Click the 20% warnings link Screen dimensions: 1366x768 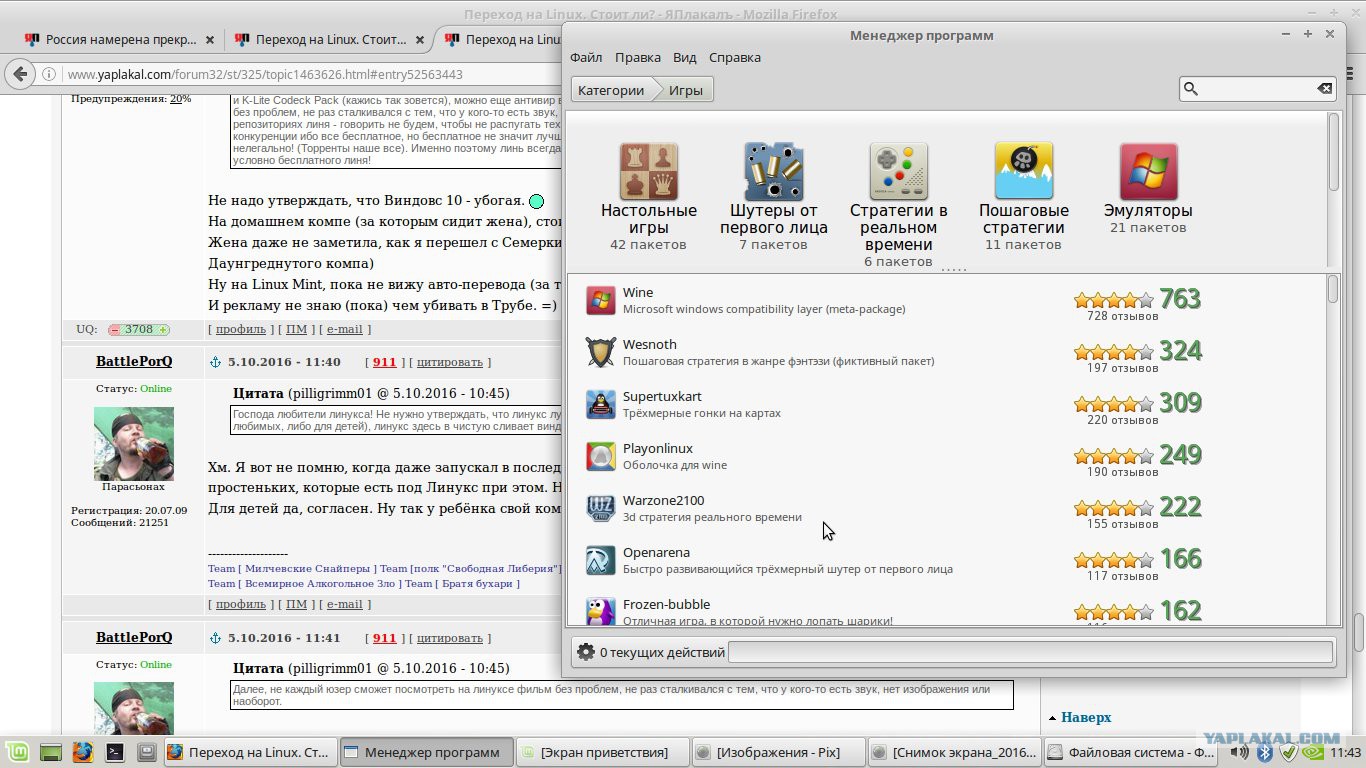point(181,99)
